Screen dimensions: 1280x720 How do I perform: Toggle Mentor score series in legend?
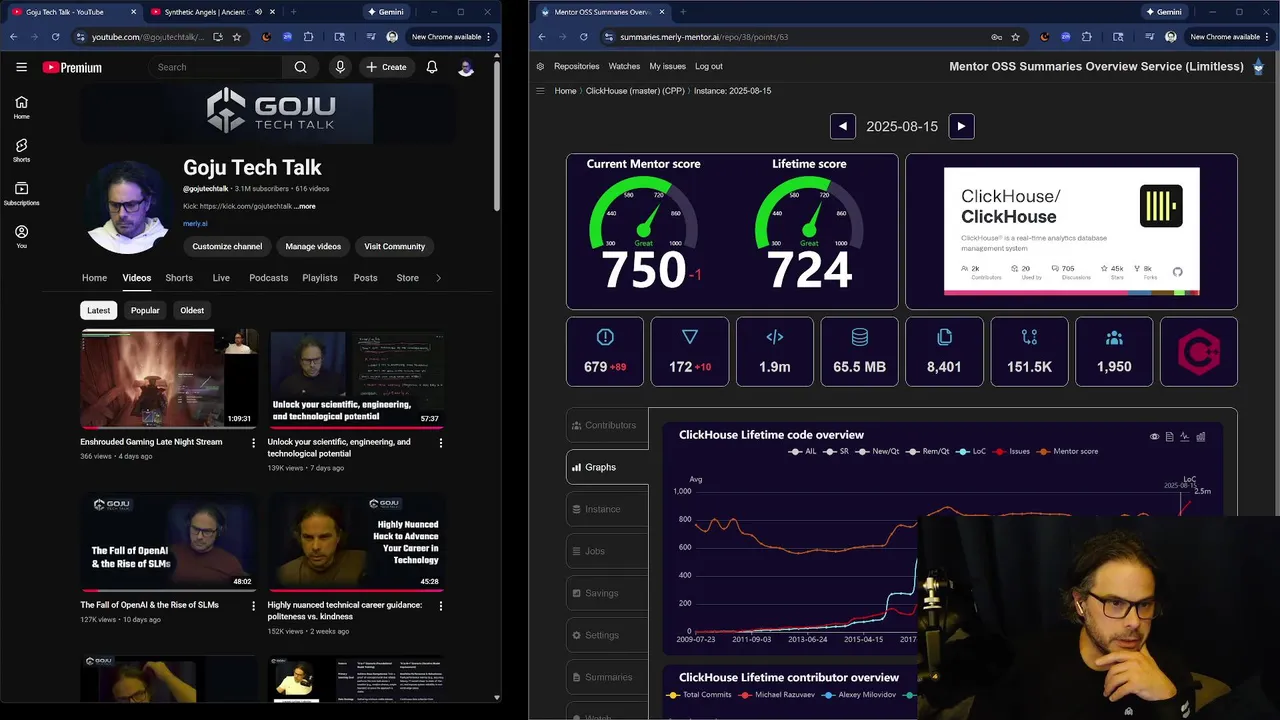(1067, 451)
